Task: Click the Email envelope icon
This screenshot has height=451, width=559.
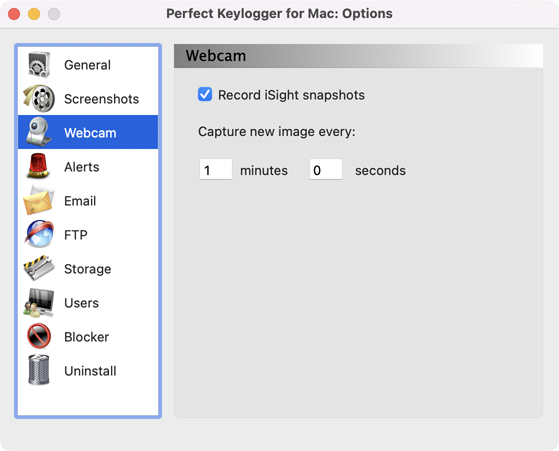Action: (x=39, y=200)
